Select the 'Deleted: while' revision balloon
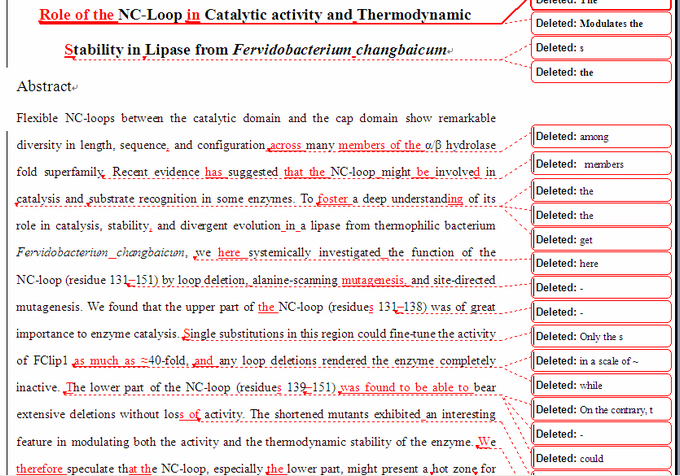680x476 pixels. (600, 385)
